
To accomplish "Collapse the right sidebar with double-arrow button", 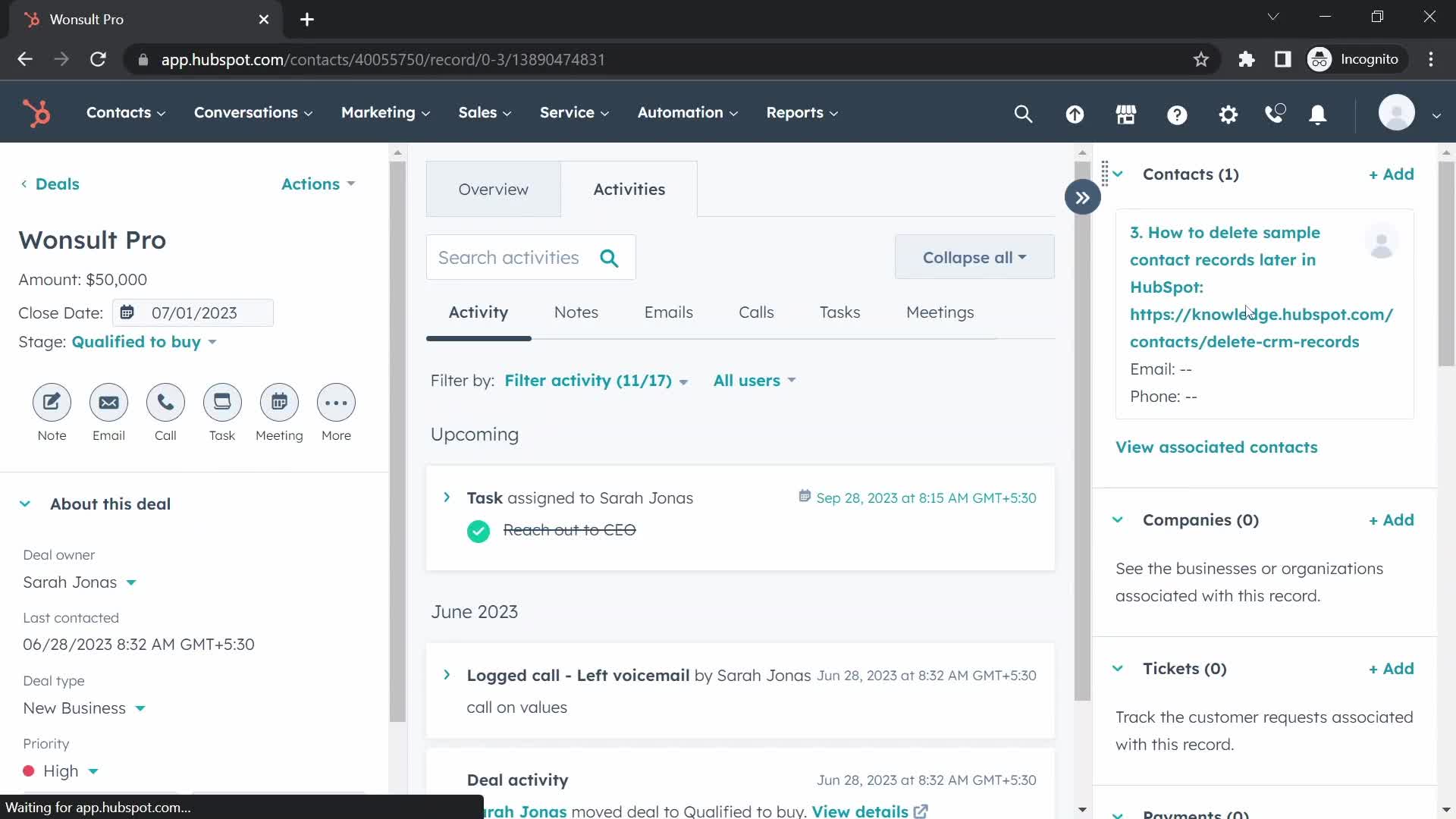I will coord(1082,198).
